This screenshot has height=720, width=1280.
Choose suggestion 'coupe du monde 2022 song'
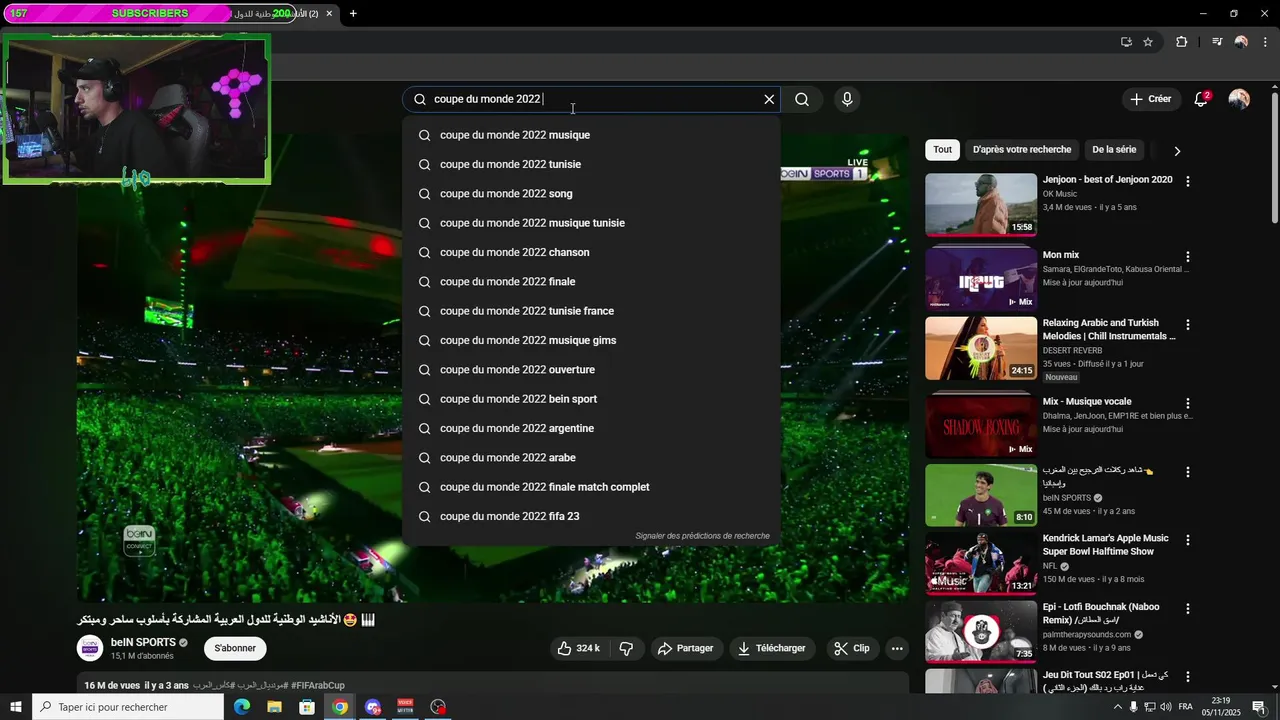pyautogui.click(x=591, y=194)
